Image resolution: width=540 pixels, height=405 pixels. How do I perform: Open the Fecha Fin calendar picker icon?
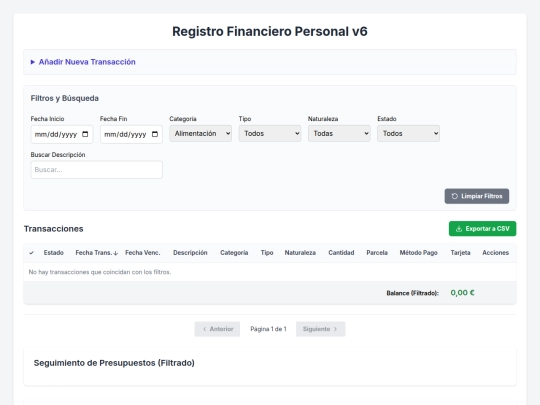pyautogui.click(x=155, y=134)
